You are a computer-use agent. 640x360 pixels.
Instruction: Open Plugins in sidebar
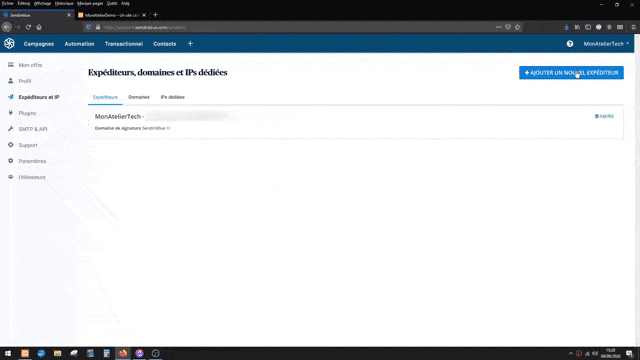click(x=27, y=113)
